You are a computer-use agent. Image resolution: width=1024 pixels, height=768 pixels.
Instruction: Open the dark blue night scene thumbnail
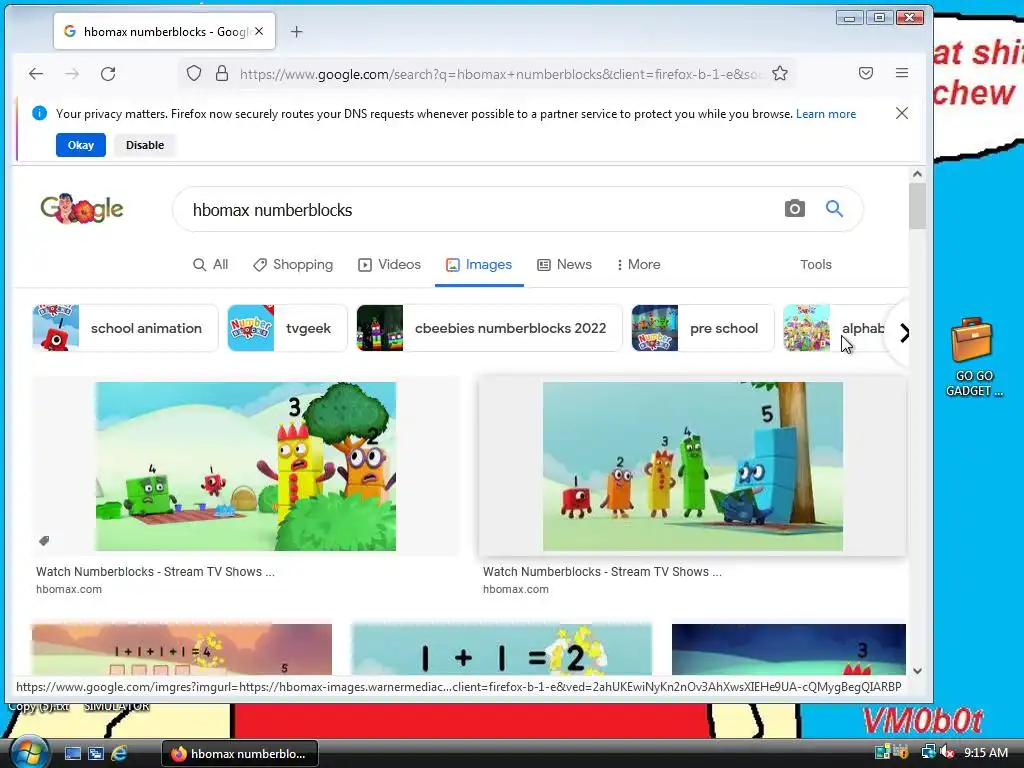coord(789,649)
